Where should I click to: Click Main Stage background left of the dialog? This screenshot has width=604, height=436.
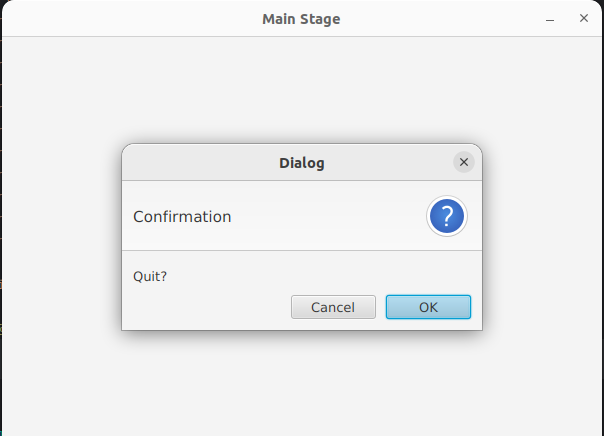(60, 240)
